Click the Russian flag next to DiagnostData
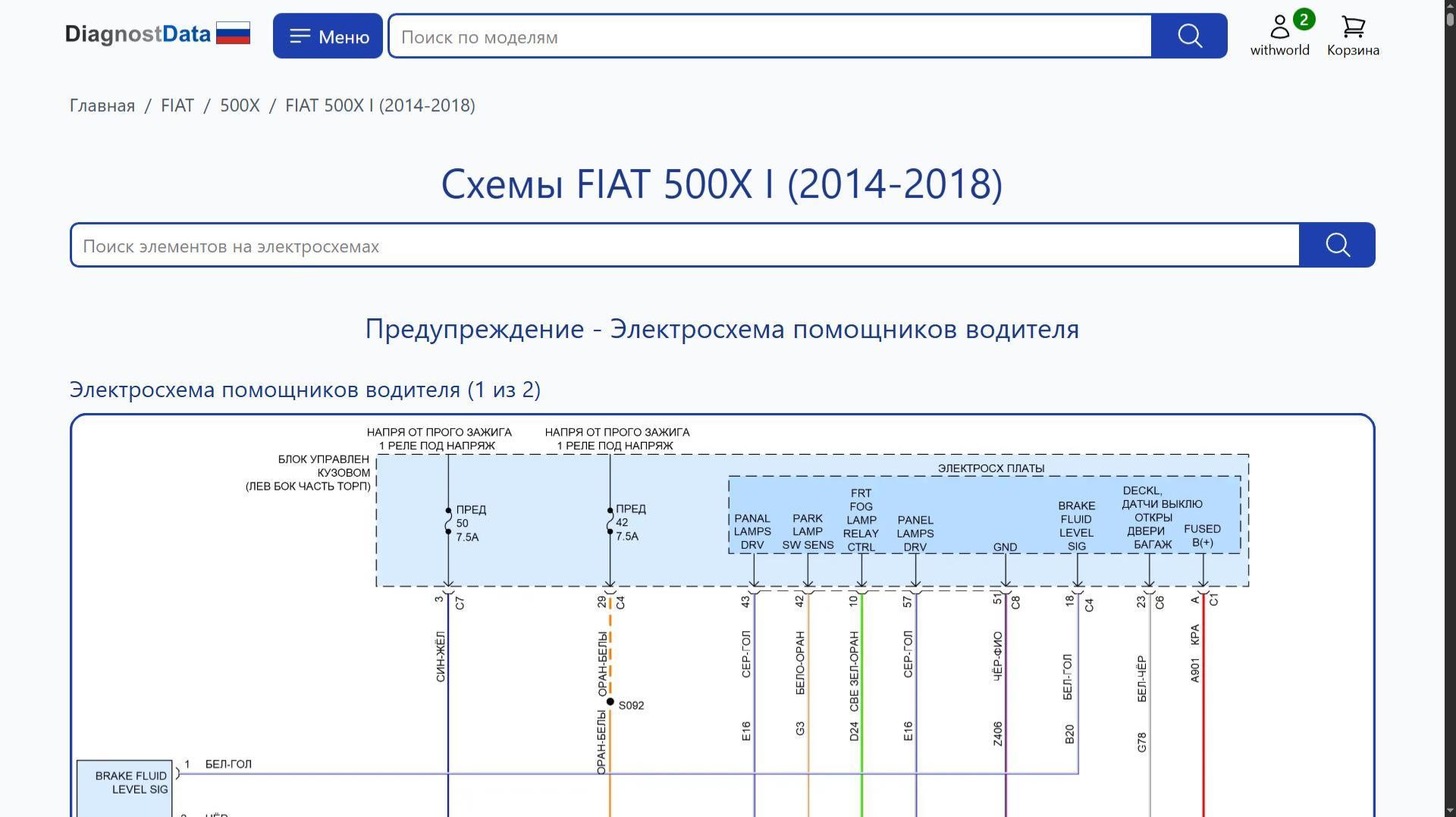 (x=234, y=33)
